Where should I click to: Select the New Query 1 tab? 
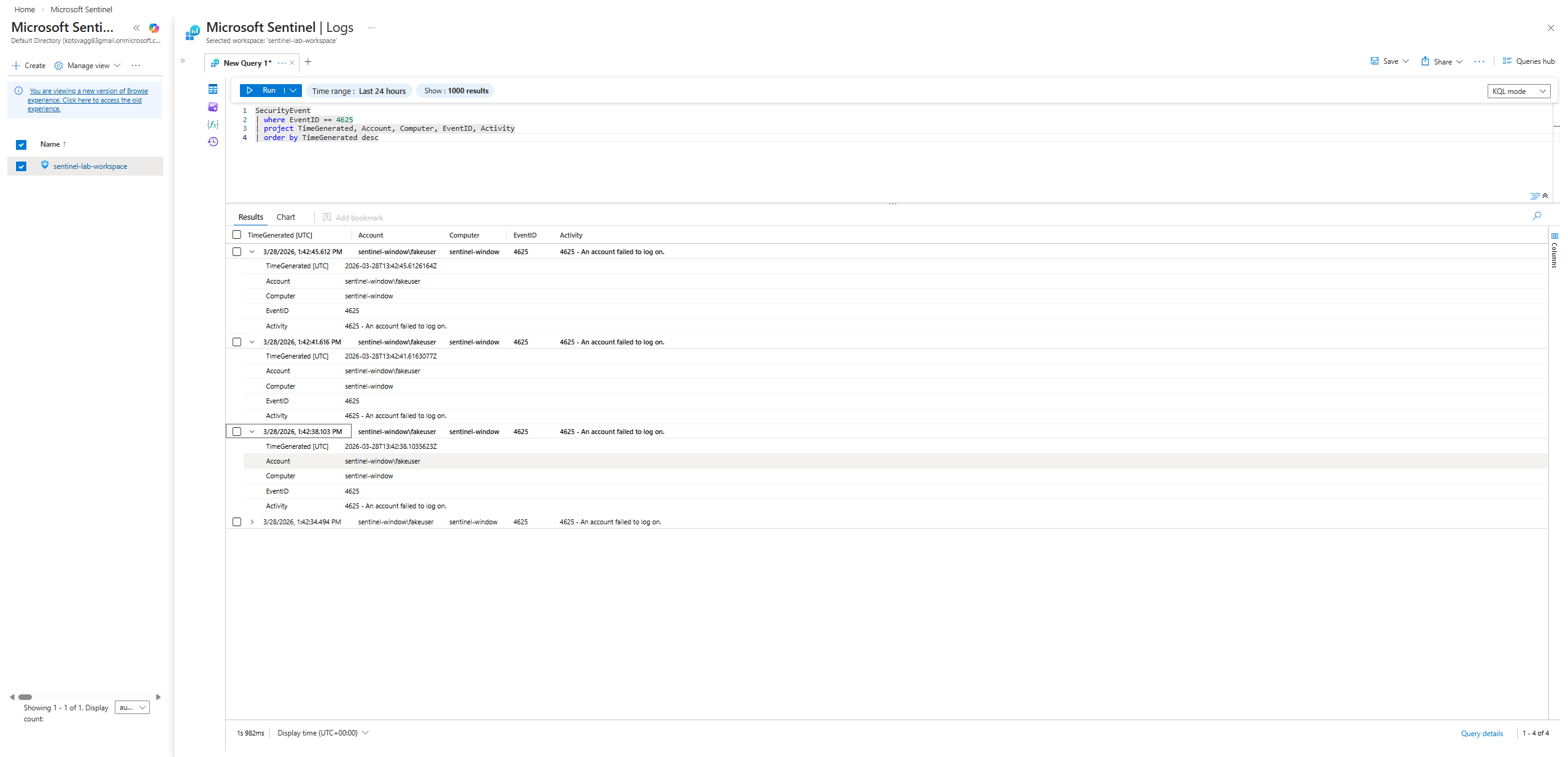coord(247,63)
